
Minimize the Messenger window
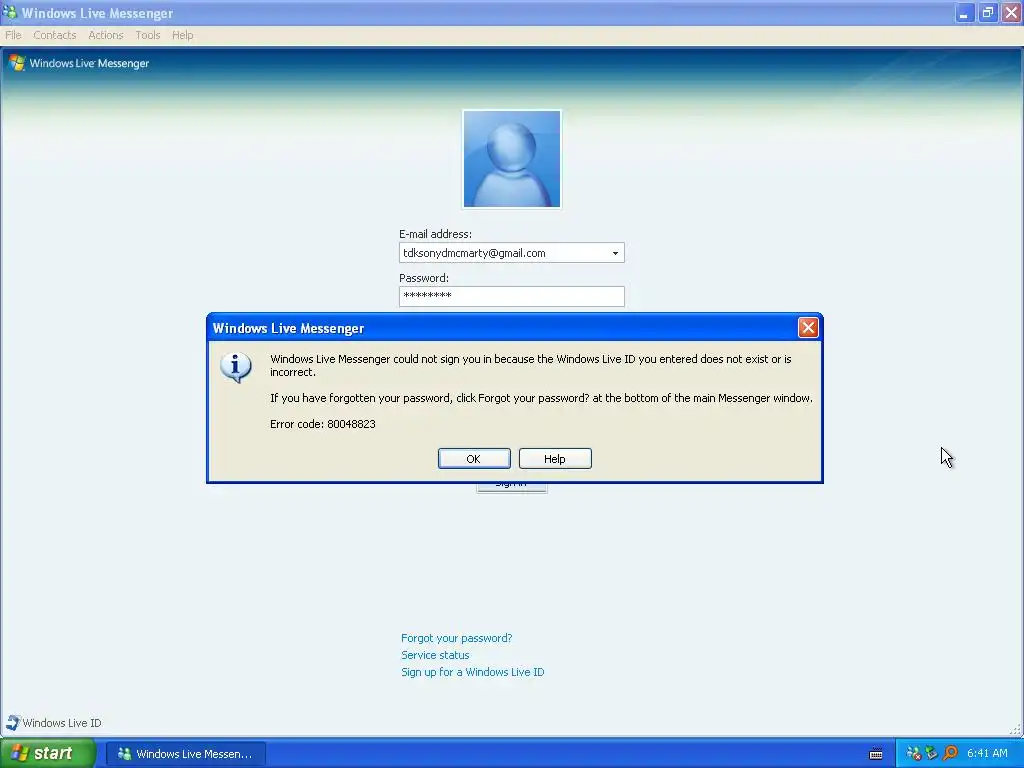pyautogui.click(x=964, y=13)
